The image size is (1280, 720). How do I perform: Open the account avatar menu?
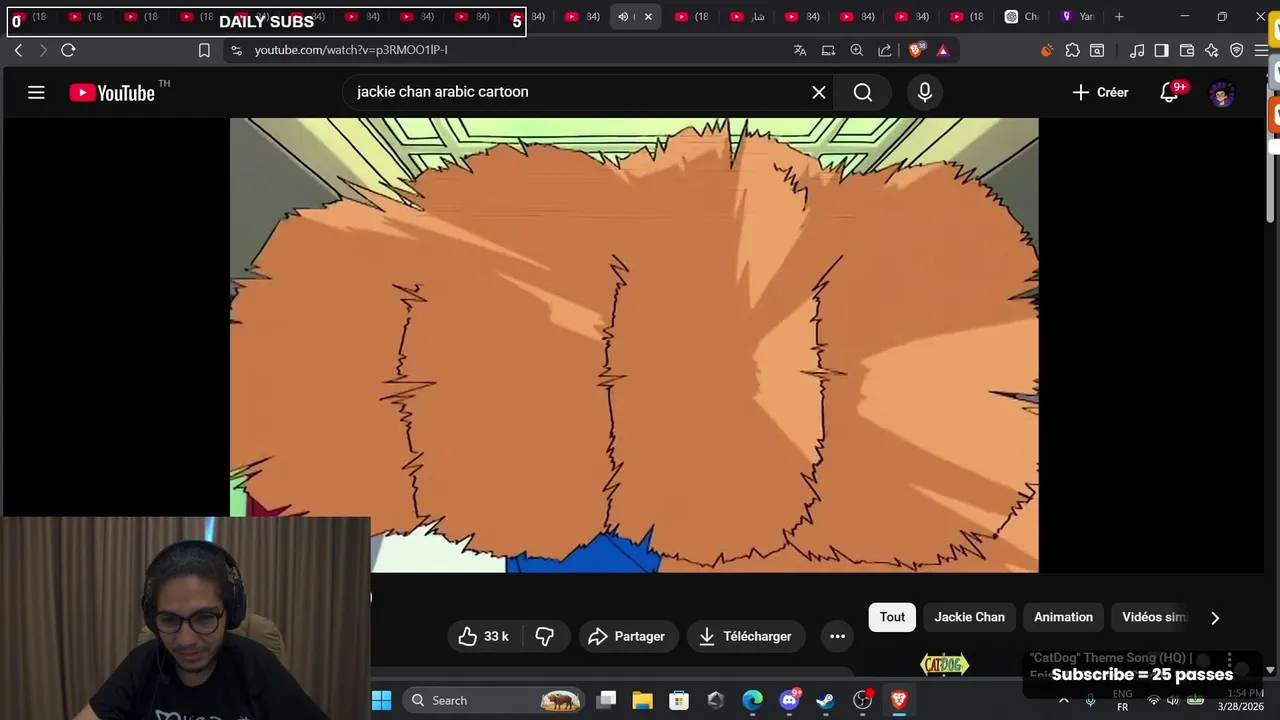click(x=1221, y=93)
